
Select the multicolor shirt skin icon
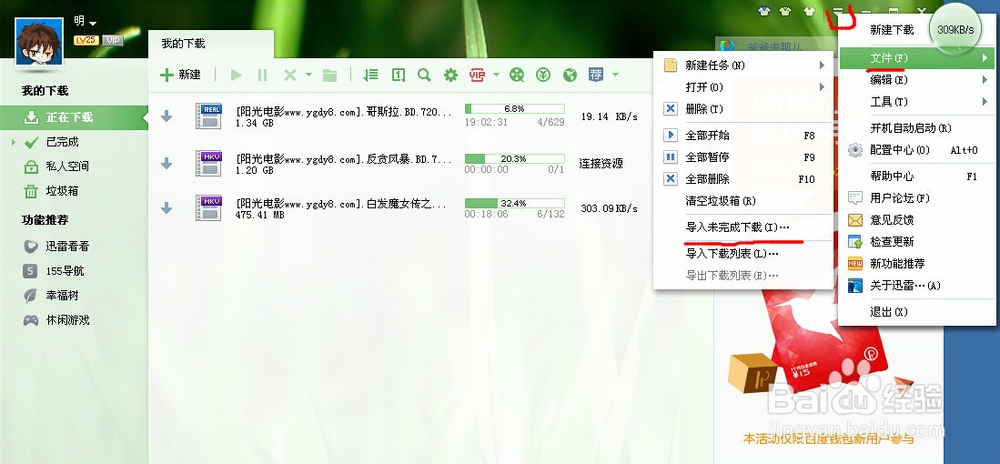(x=765, y=11)
